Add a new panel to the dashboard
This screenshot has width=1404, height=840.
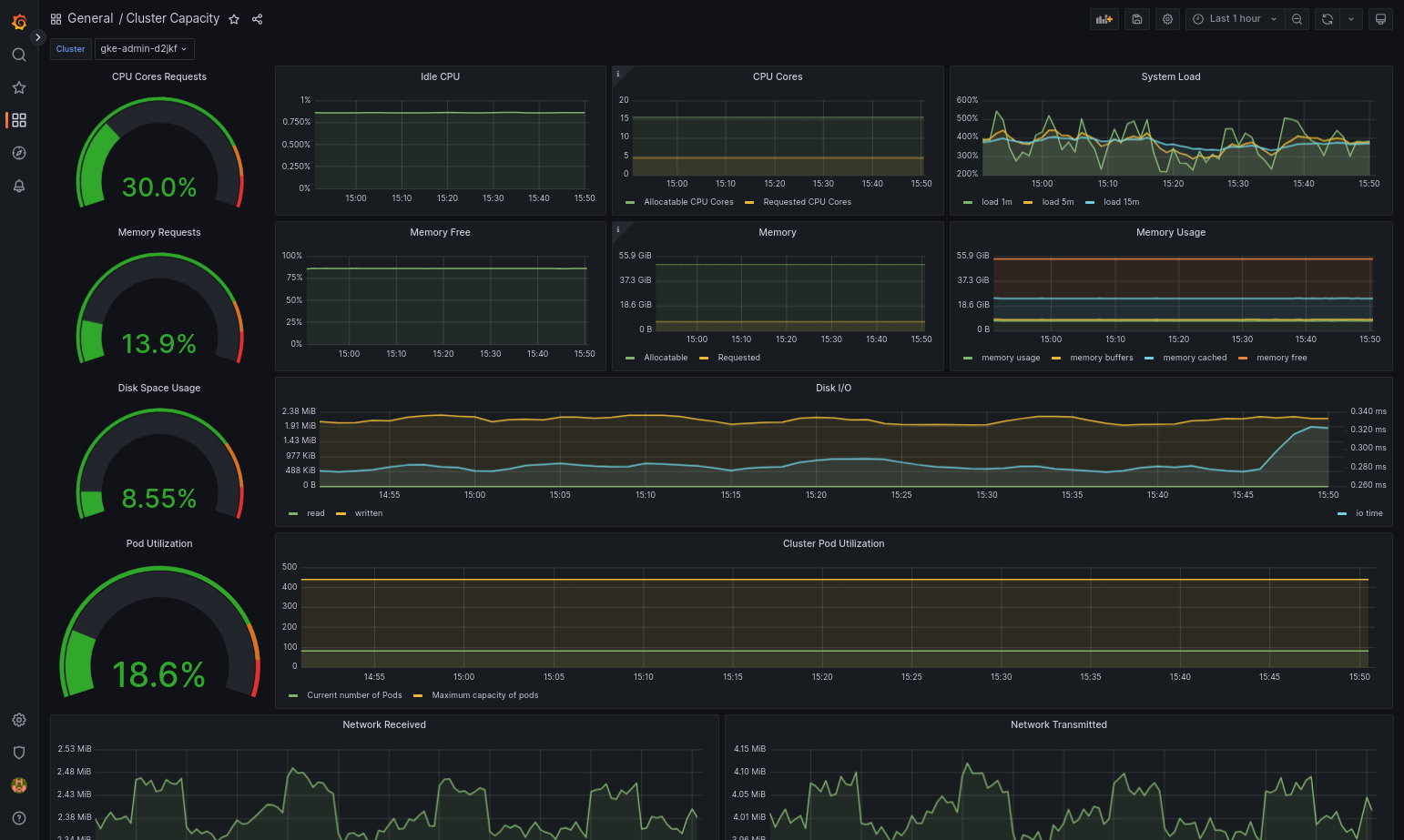click(x=1104, y=18)
